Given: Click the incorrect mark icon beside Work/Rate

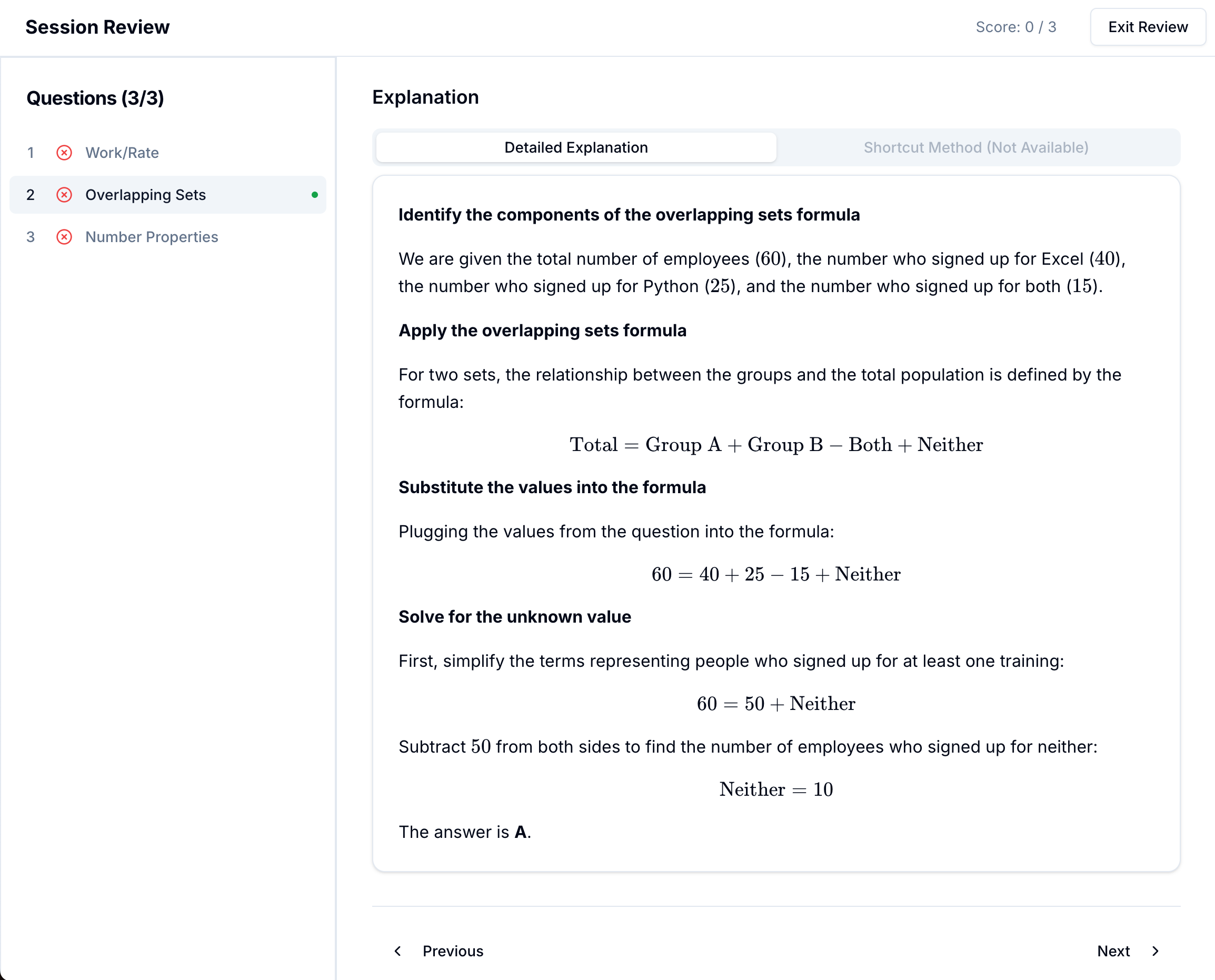Looking at the screenshot, I should coord(64,153).
